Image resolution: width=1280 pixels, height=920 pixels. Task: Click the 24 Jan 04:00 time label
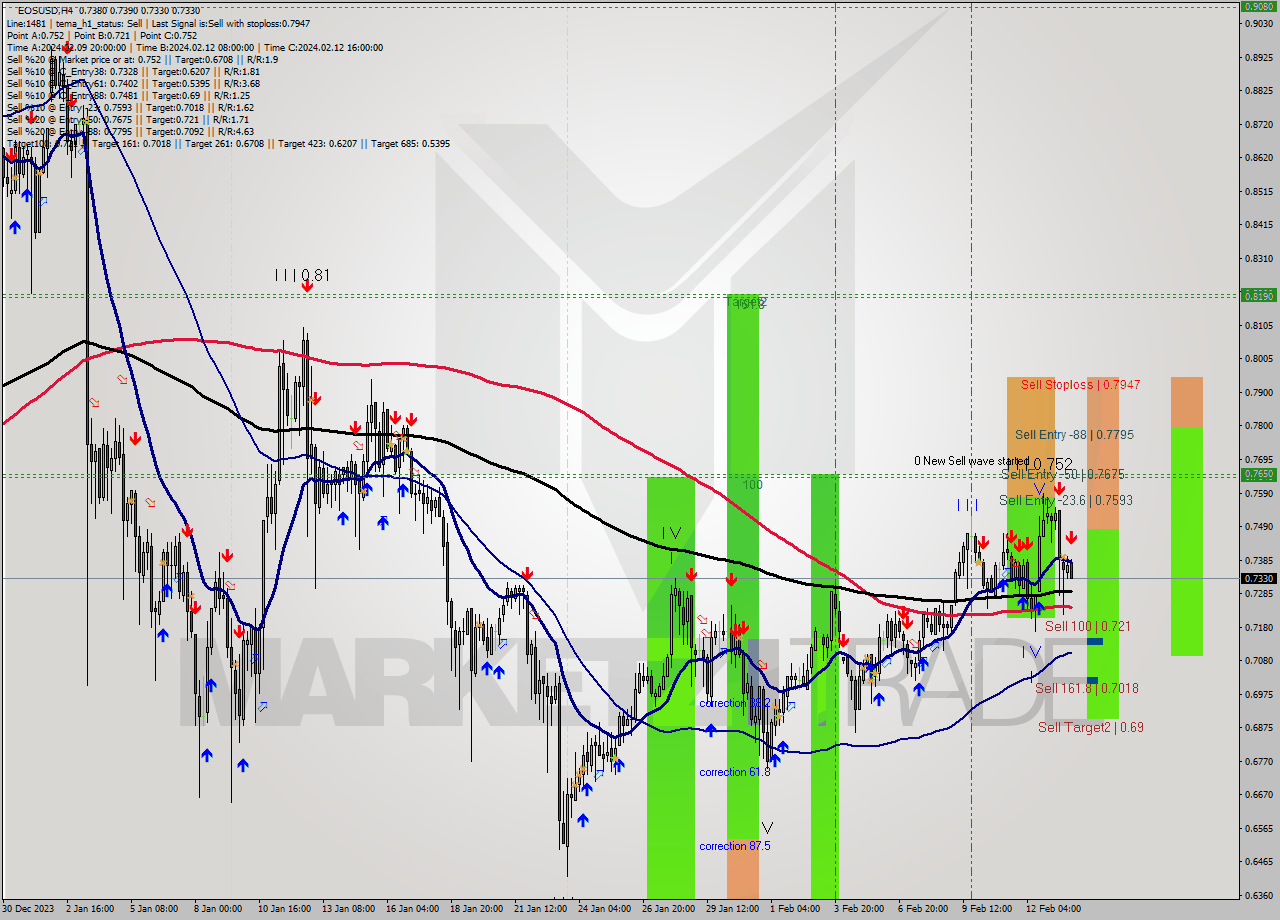605,908
